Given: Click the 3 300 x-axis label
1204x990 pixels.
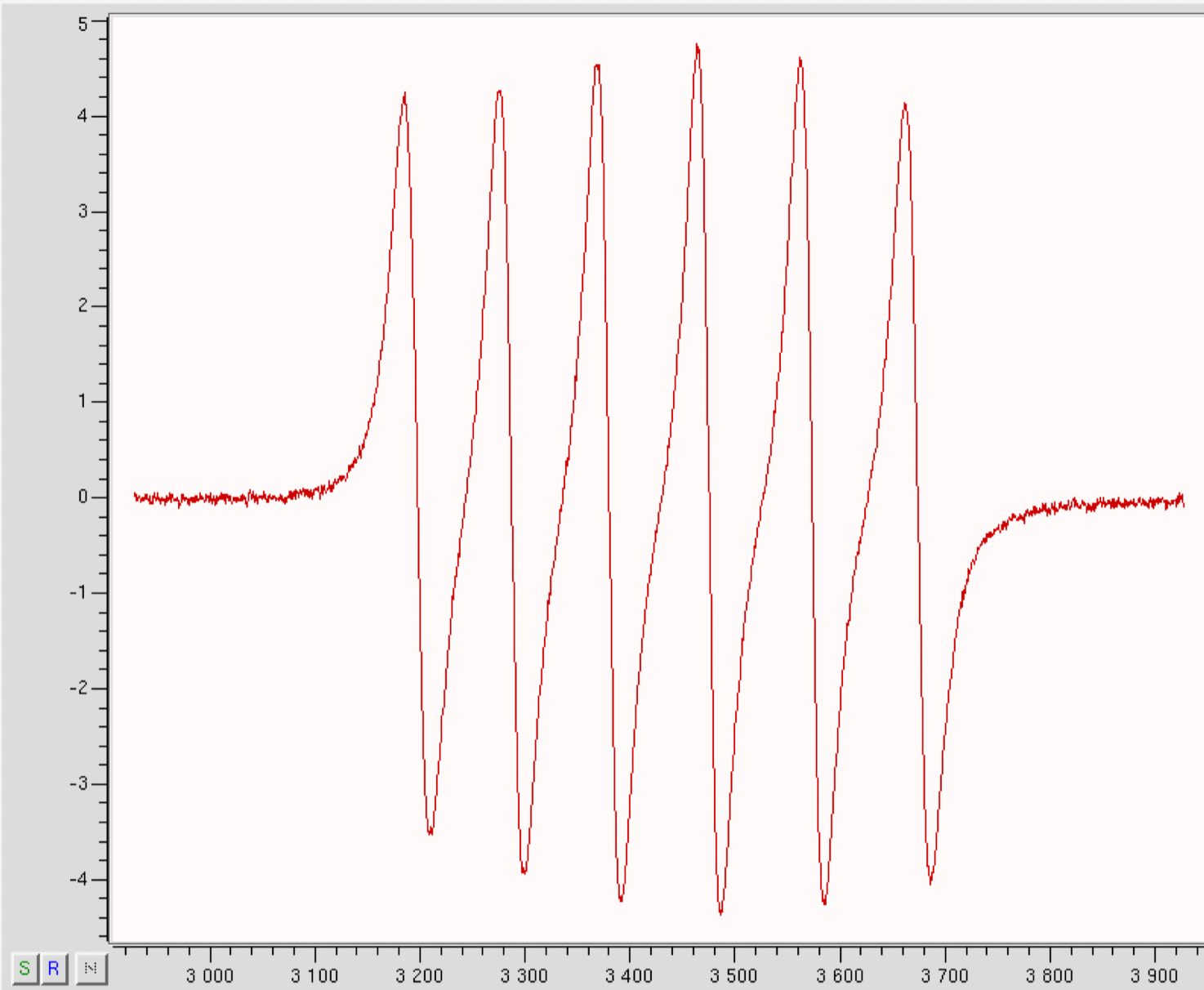Looking at the screenshot, I should 524,975.
